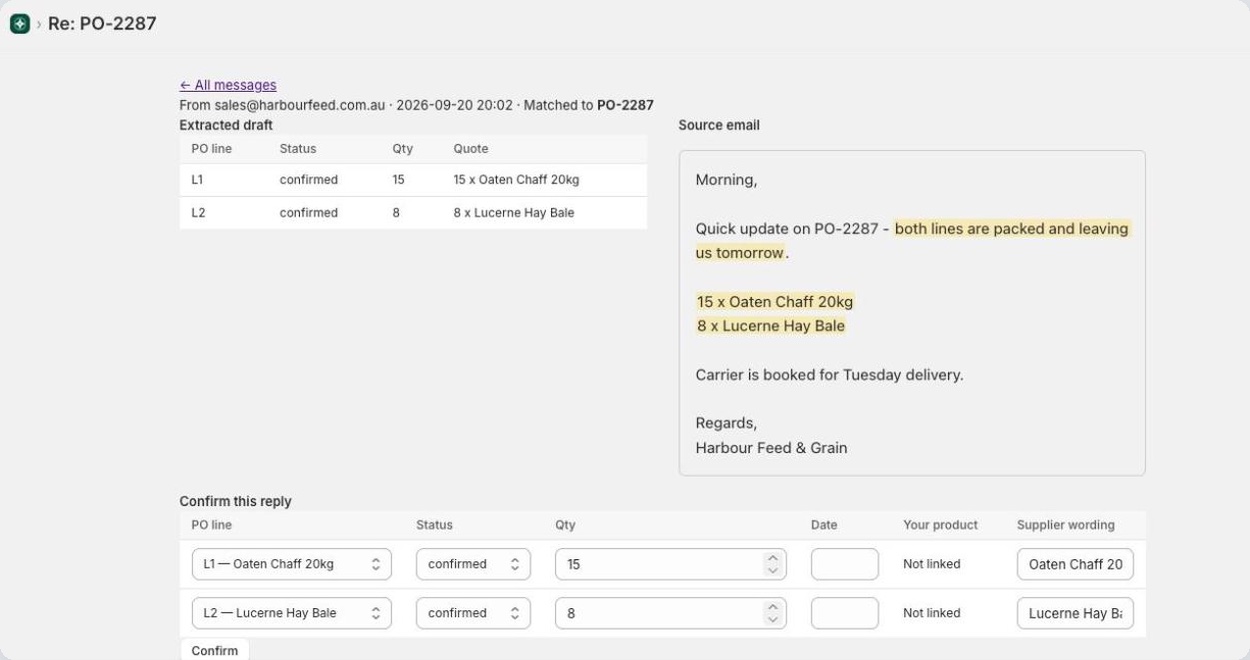Click the supplier wording field Lucerne Hay Ba
The height and width of the screenshot is (660, 1250).
[x=1075, y=613]
